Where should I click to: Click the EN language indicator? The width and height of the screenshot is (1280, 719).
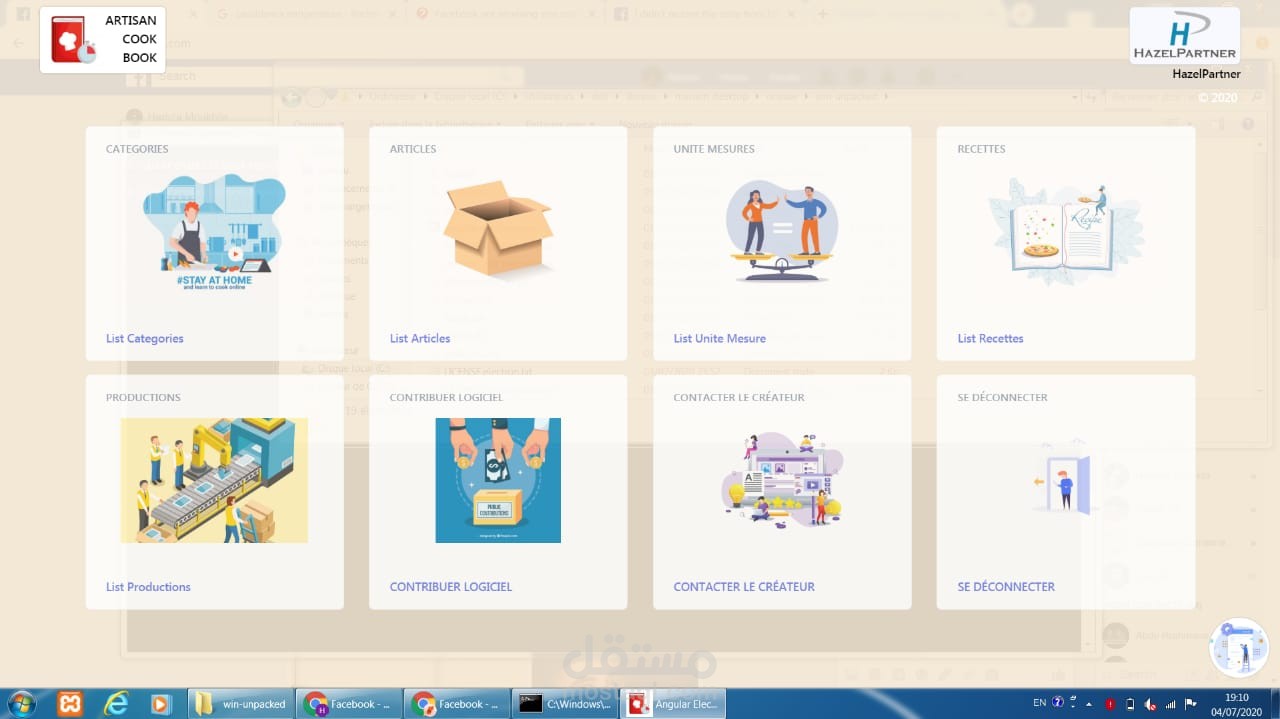(1039, 703)
